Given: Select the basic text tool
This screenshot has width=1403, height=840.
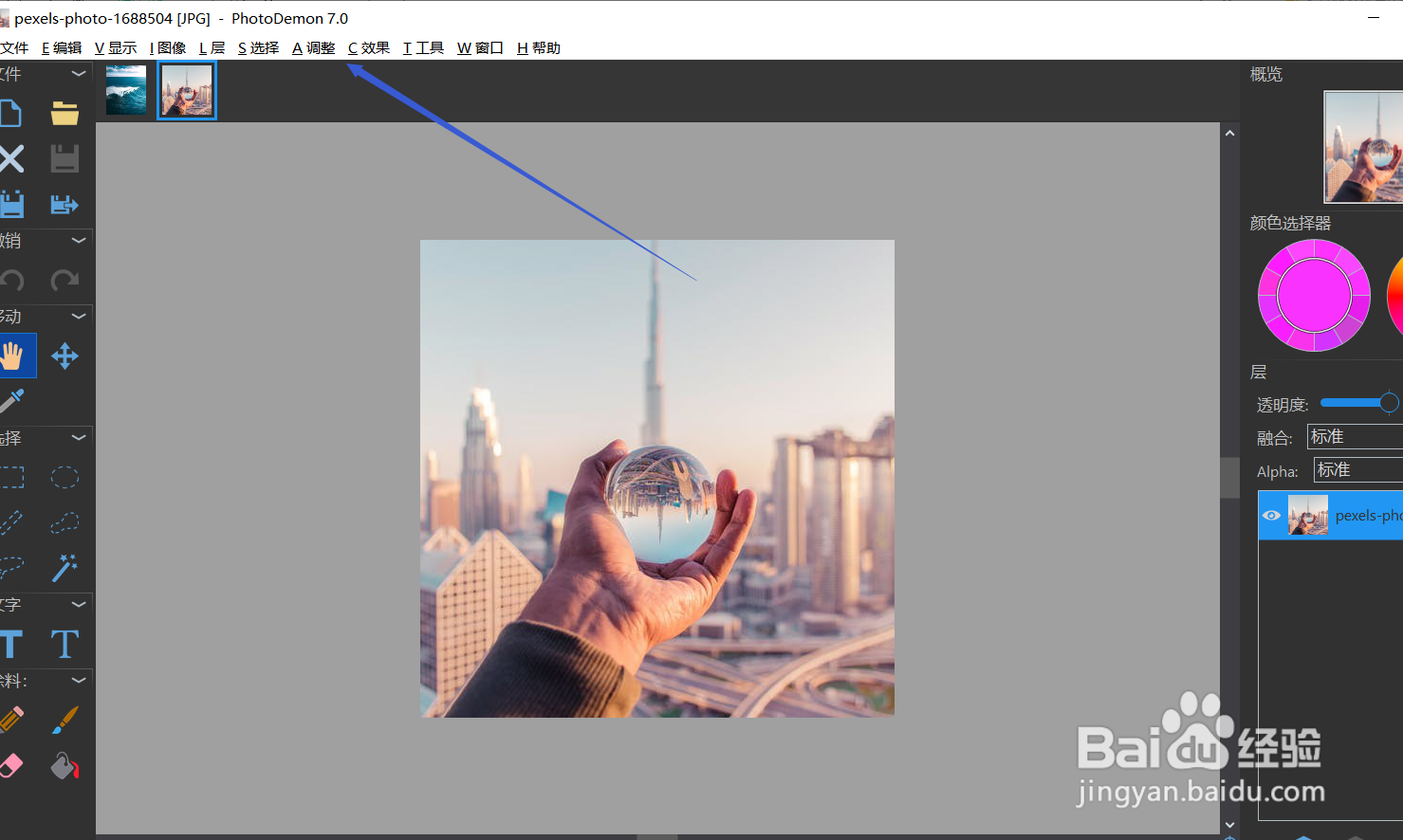Looking at the screenshot, I should coord(11,645).
